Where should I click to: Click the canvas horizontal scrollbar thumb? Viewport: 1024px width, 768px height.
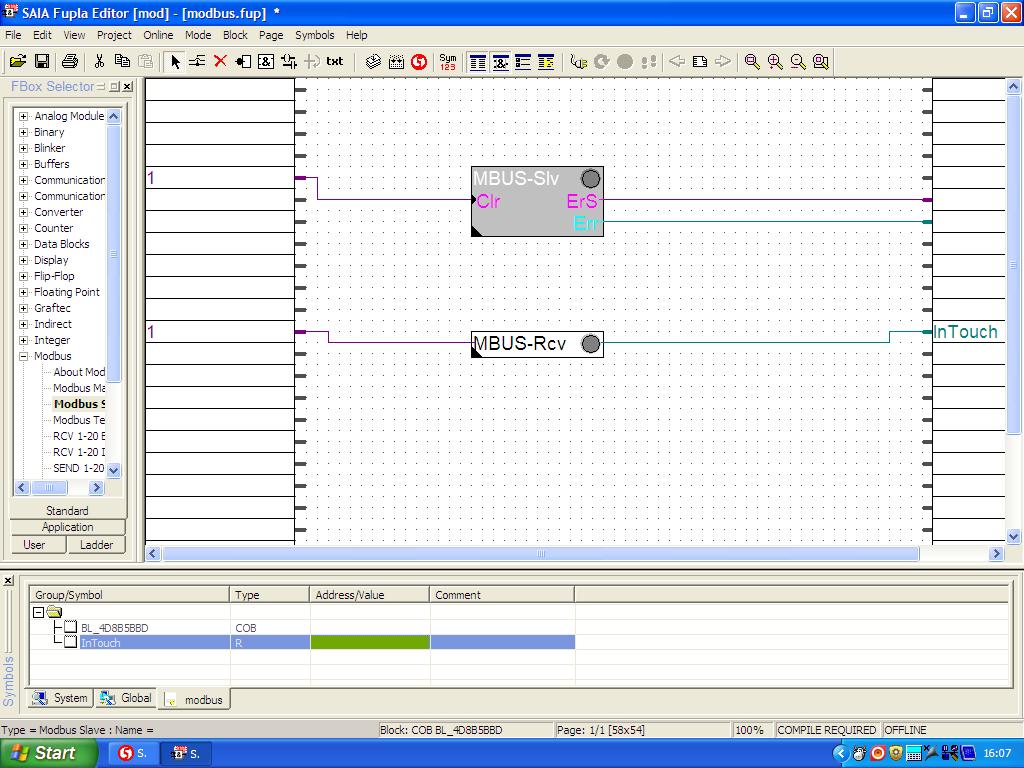[x=541, y=554]
